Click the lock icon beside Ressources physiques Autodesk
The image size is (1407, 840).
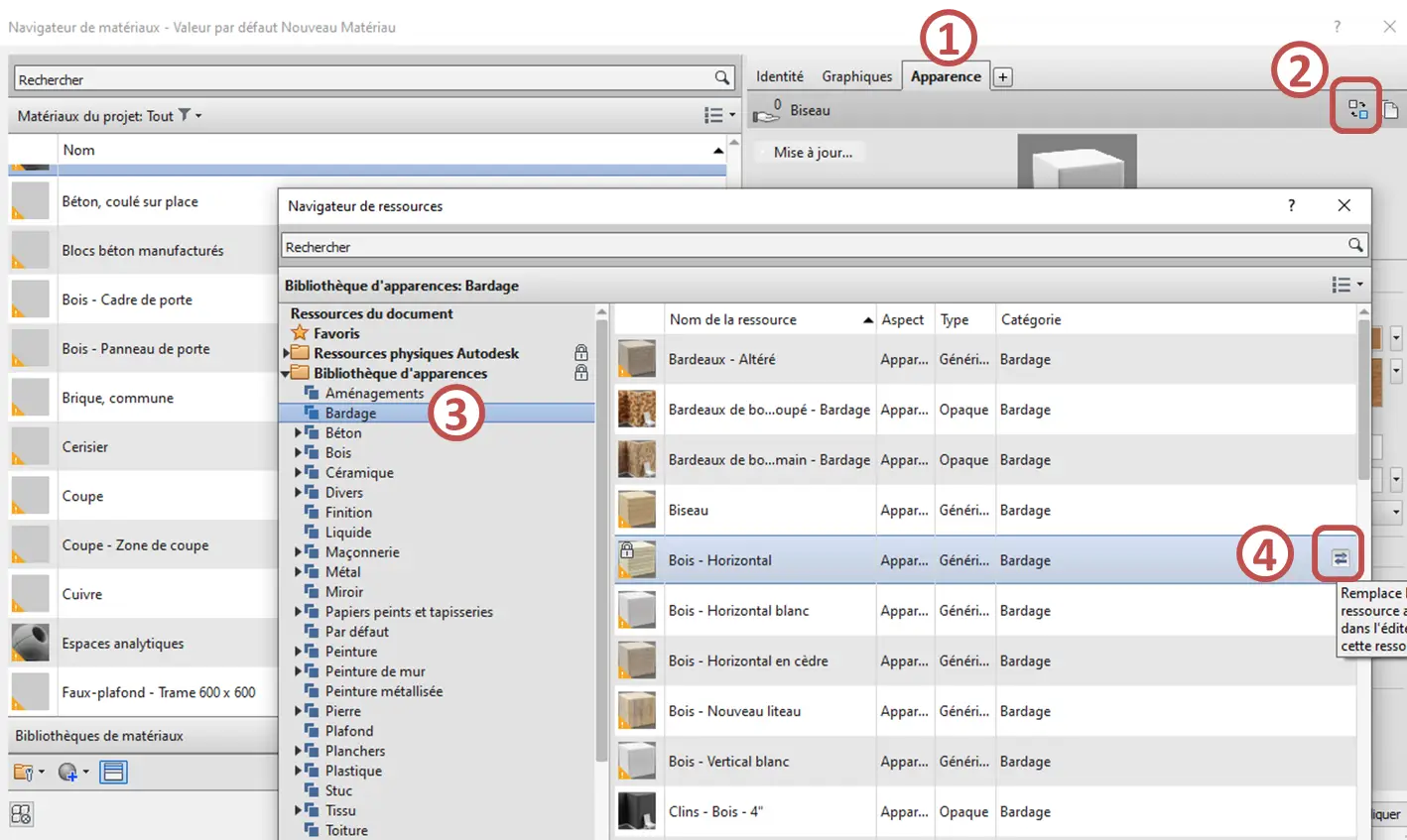[x=581, y=353]
